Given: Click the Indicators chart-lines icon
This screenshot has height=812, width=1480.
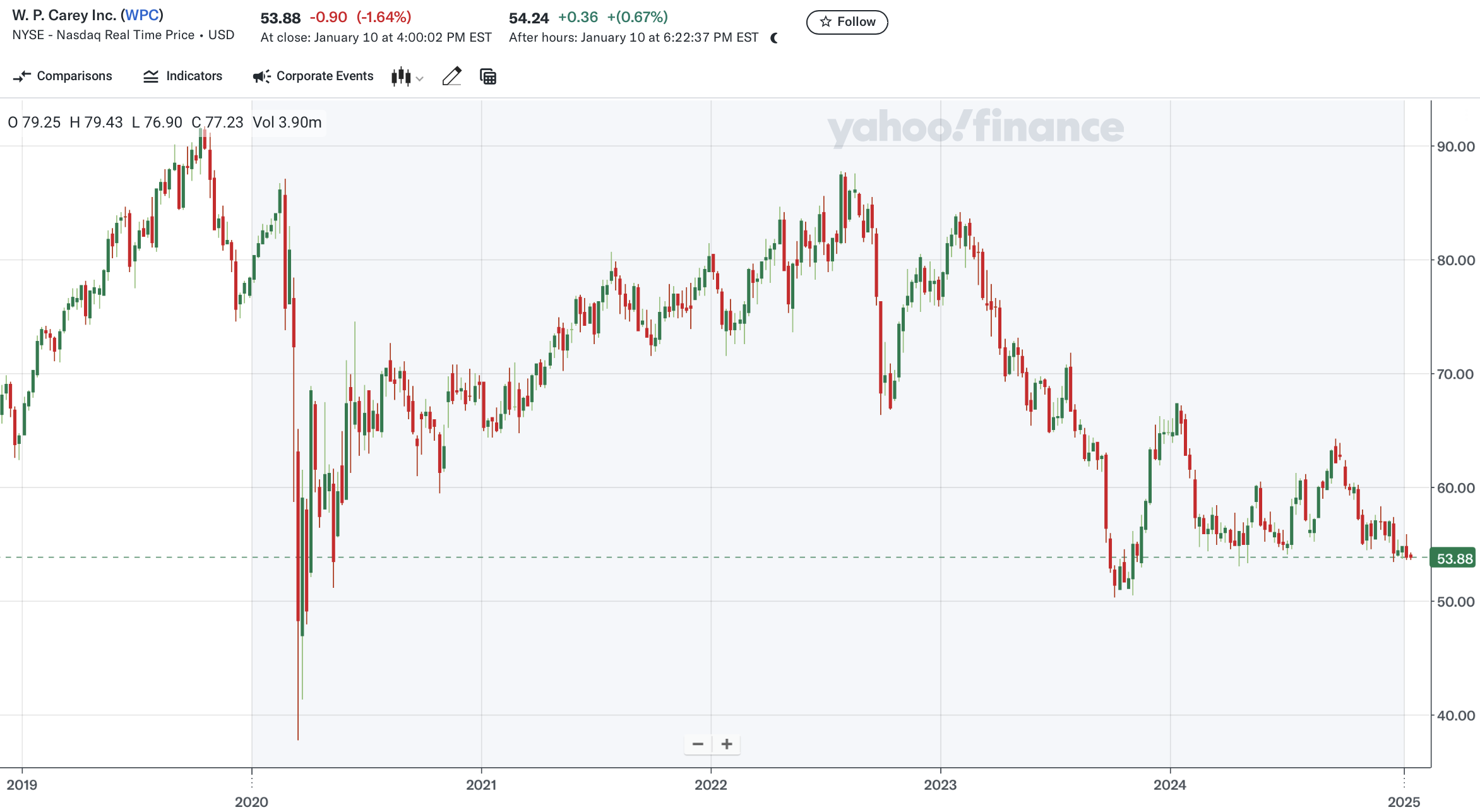Looking at the screenshot, I should click(x=151, y=76).
